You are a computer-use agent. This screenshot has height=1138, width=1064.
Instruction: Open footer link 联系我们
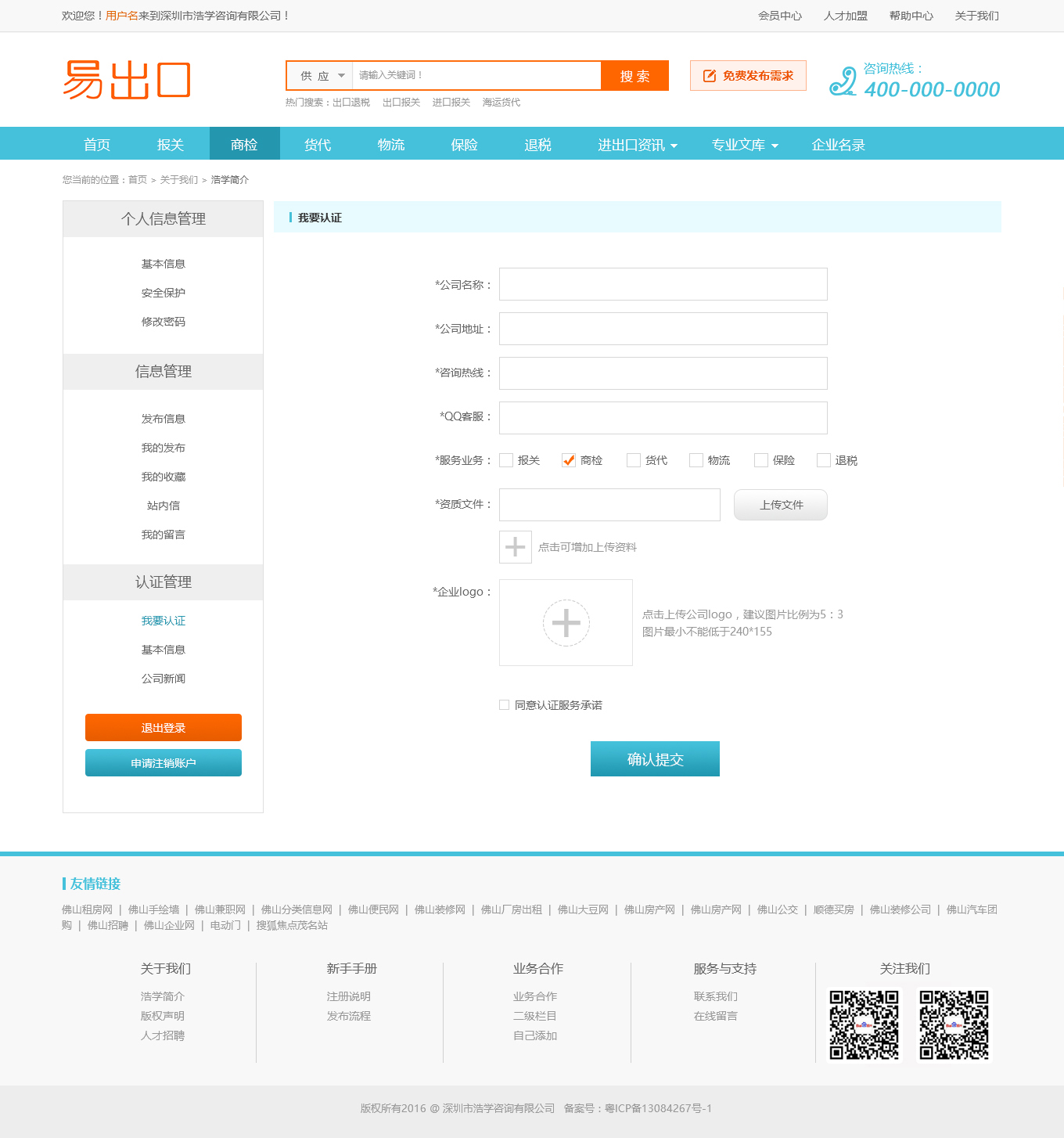(x=716, y=996)
